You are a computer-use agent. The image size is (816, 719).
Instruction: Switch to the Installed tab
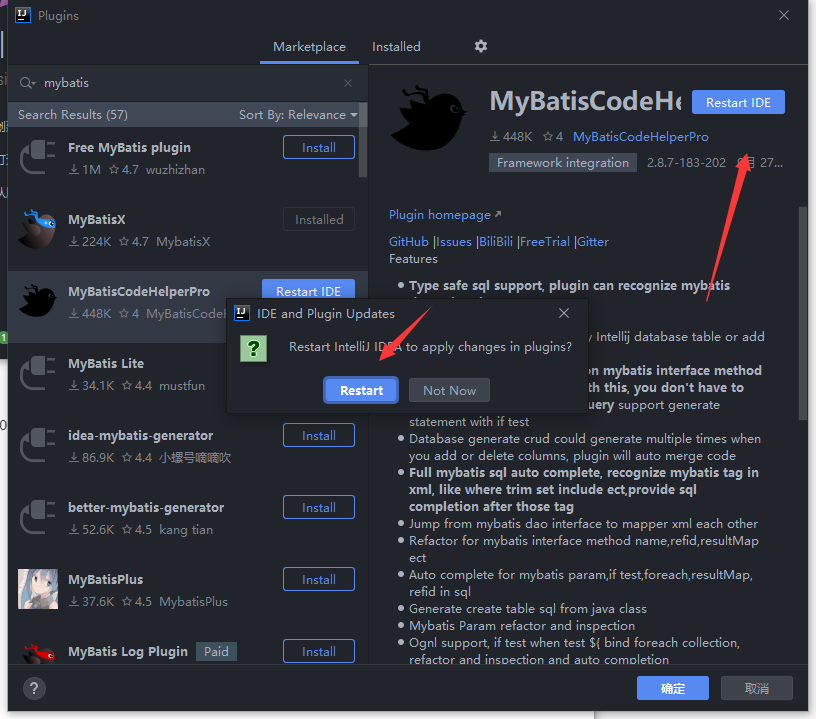tap(396, 47)
